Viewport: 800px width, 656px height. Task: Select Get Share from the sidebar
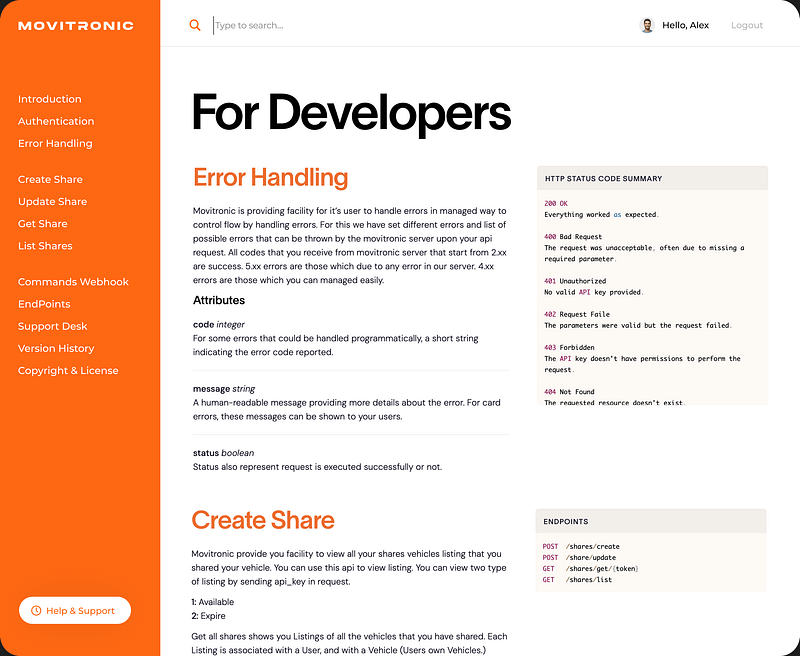(43, 223)
